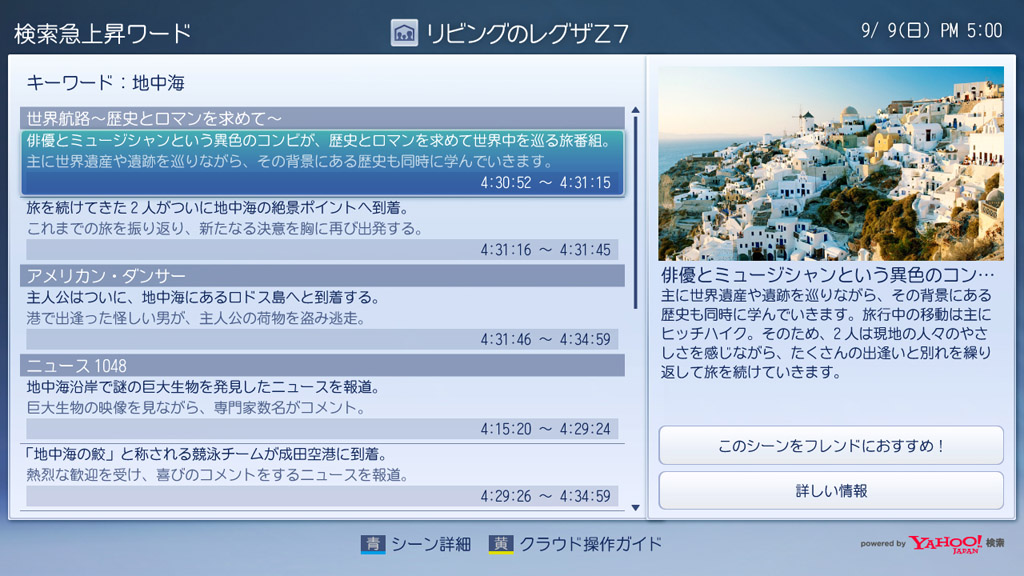Open the クラウド操作ガイド menu option
This screenshot has height=576, width=1024.
tap(570, 545)
